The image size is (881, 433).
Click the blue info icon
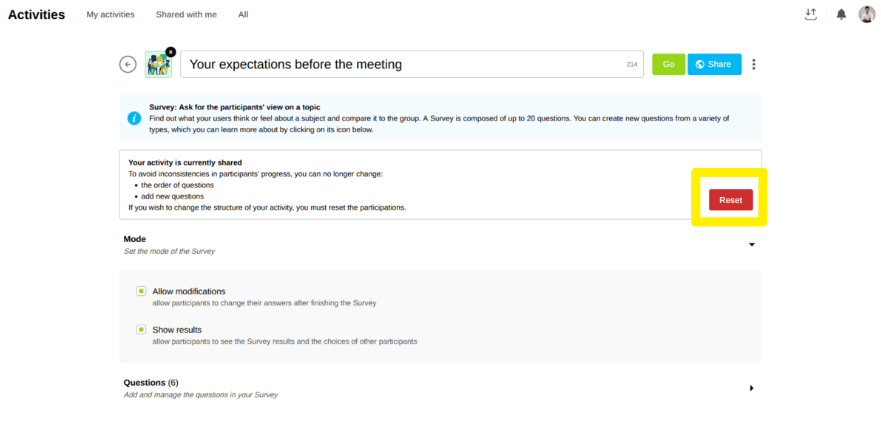point(134,118)
